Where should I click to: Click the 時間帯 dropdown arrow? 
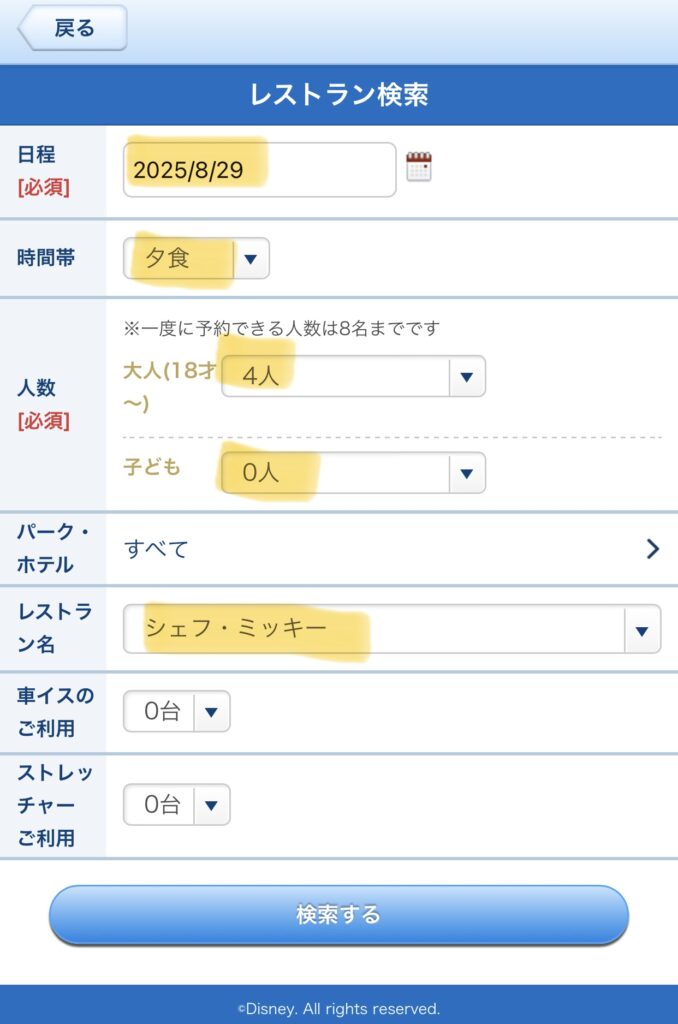pyautogui.click(x=251, y=259)
